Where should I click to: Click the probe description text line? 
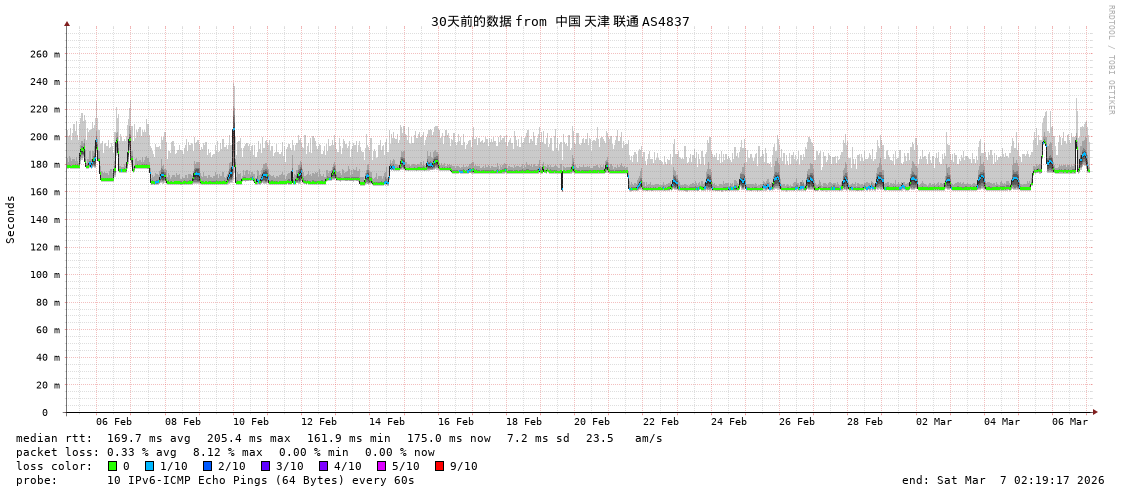pyautogui.click(x=215, y=480)
